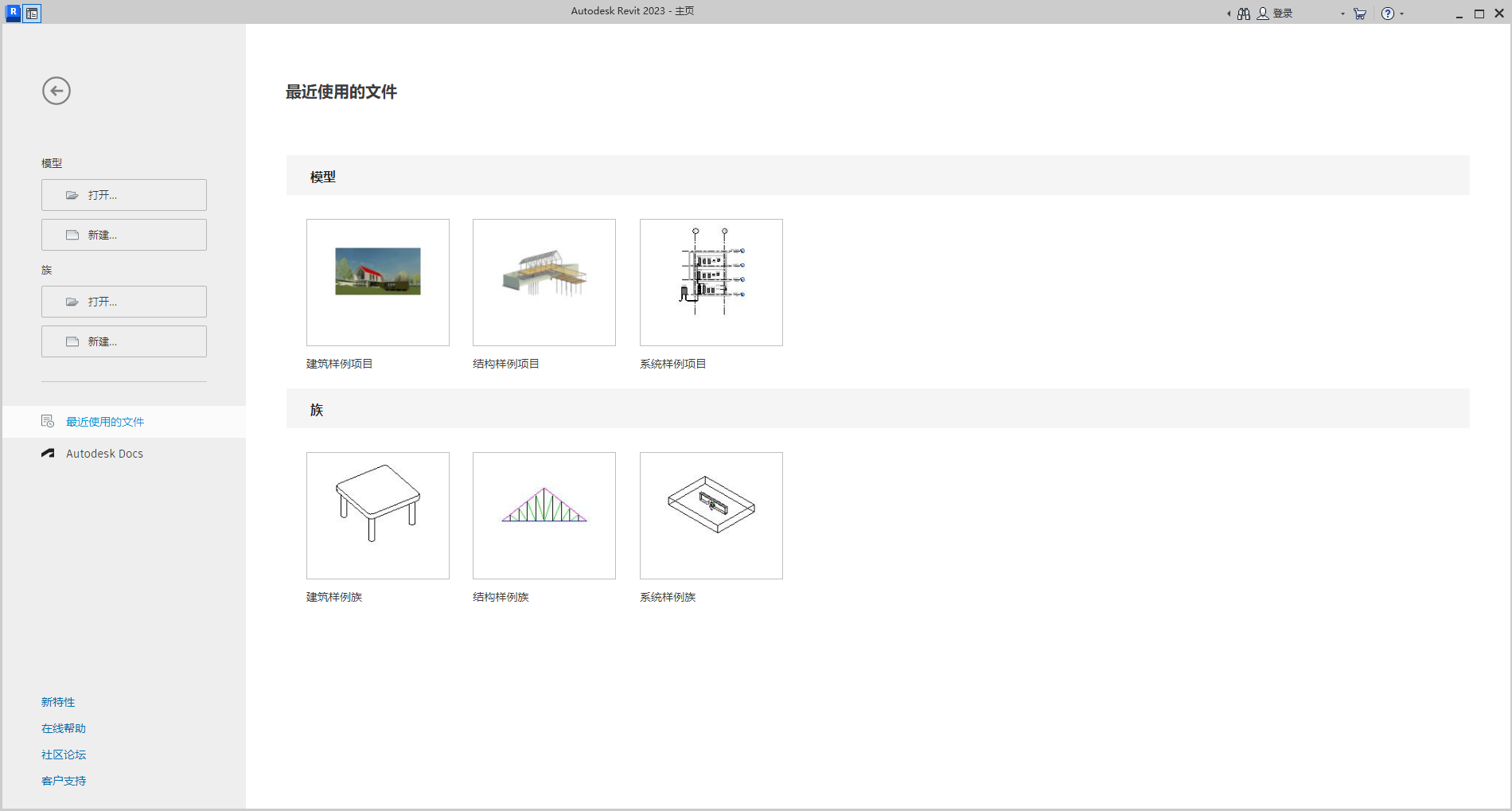Open the 在线帮助 link
The image size is (1512, 811).
tap(62, 727)
